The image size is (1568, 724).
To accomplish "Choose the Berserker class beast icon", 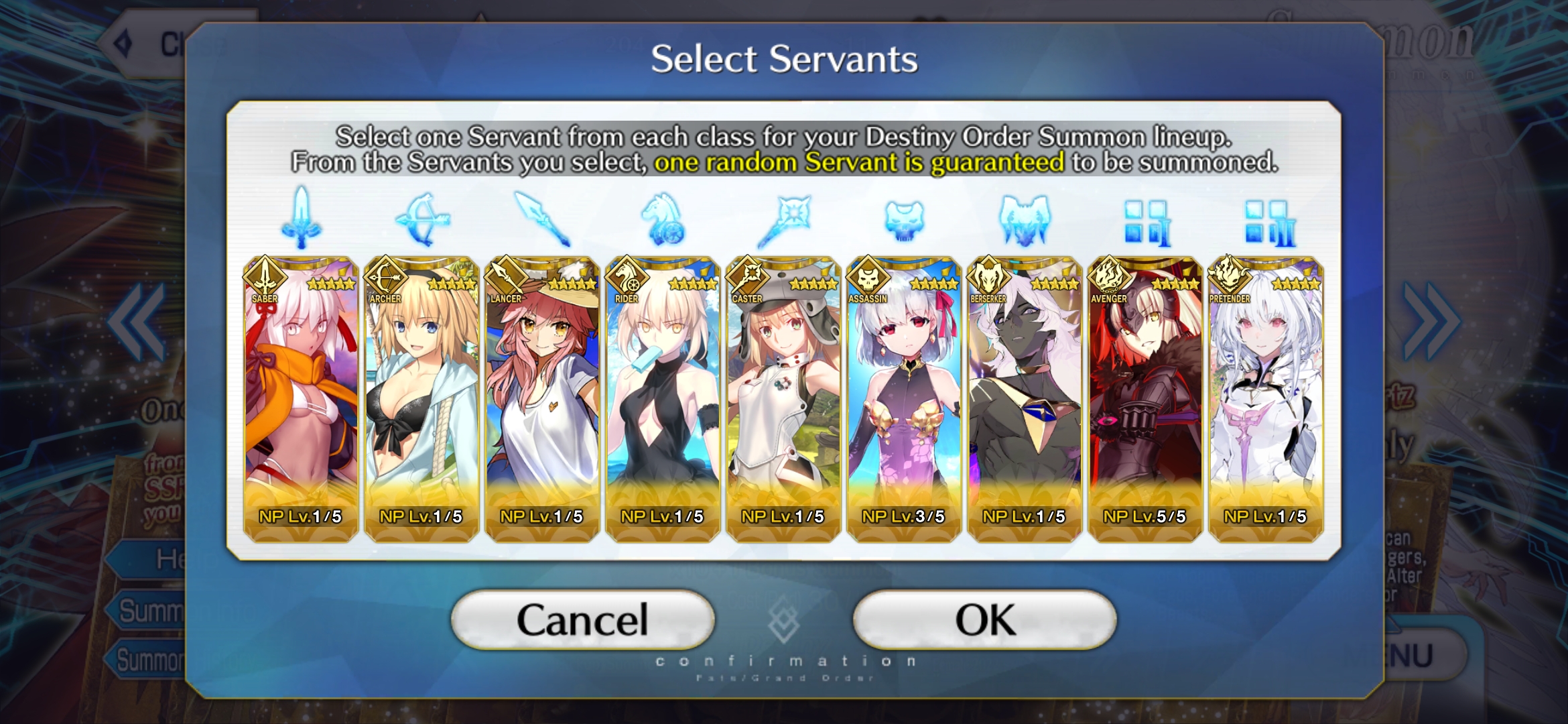I will click(1025, 220).
